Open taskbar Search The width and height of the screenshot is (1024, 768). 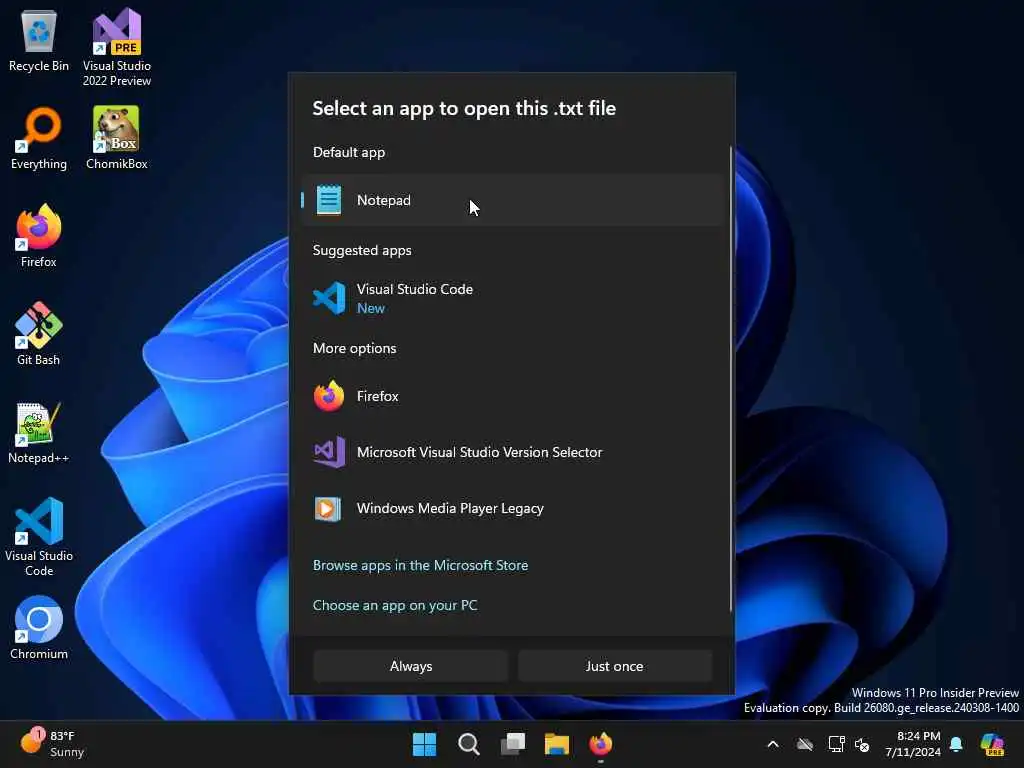point(469,744)
